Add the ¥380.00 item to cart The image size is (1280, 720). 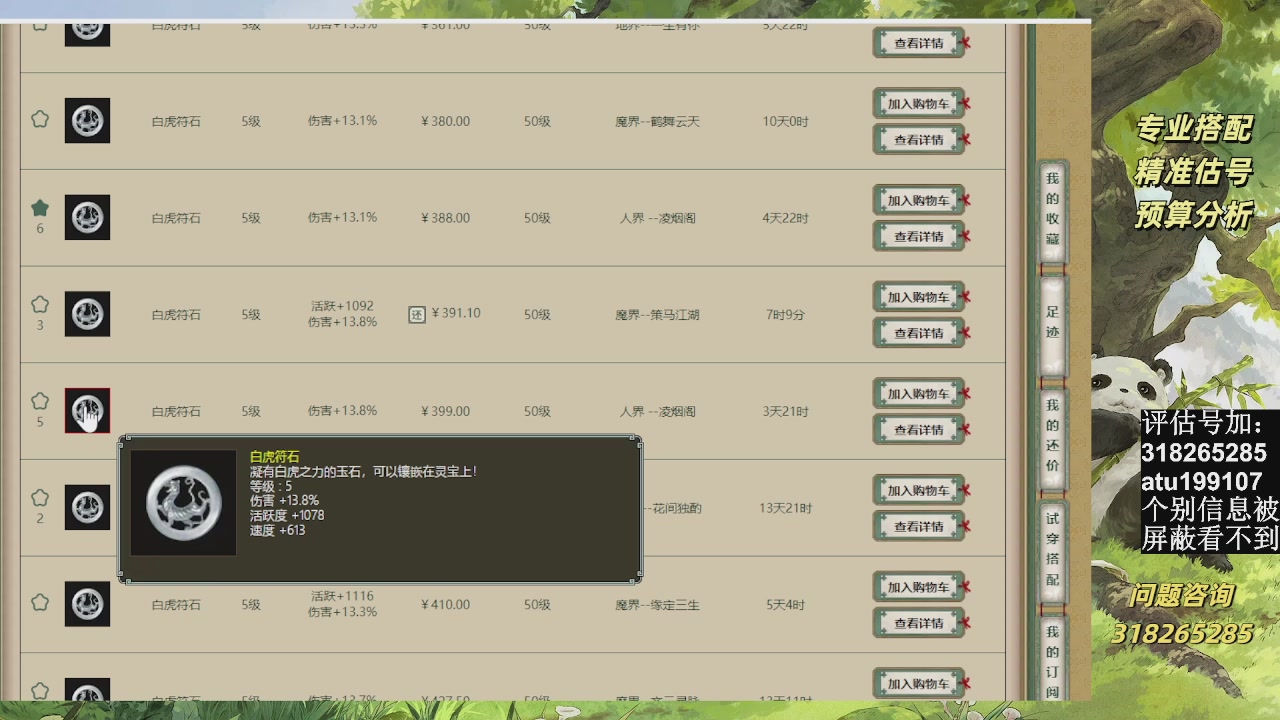pos(918,103)
